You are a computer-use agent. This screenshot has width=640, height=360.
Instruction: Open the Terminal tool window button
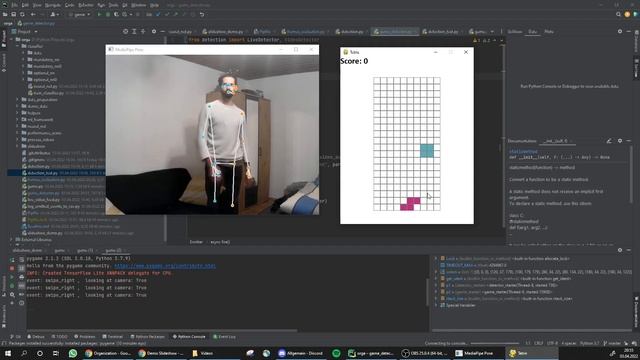click(x=113, y=337)
